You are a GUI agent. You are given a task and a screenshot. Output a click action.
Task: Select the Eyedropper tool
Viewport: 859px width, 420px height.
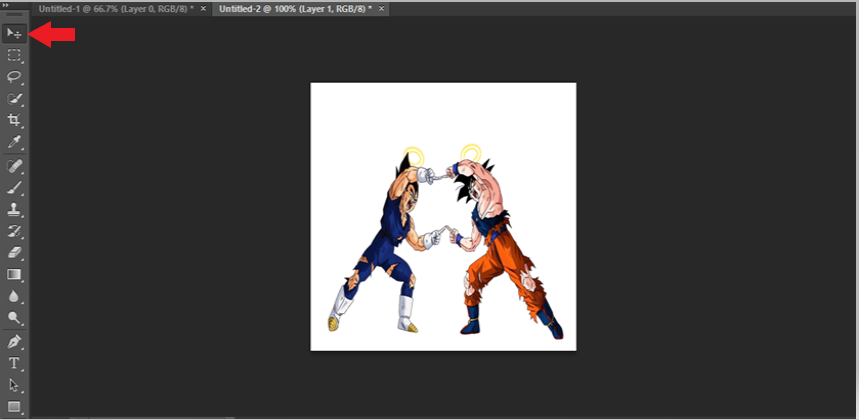[x=14, y=142]
